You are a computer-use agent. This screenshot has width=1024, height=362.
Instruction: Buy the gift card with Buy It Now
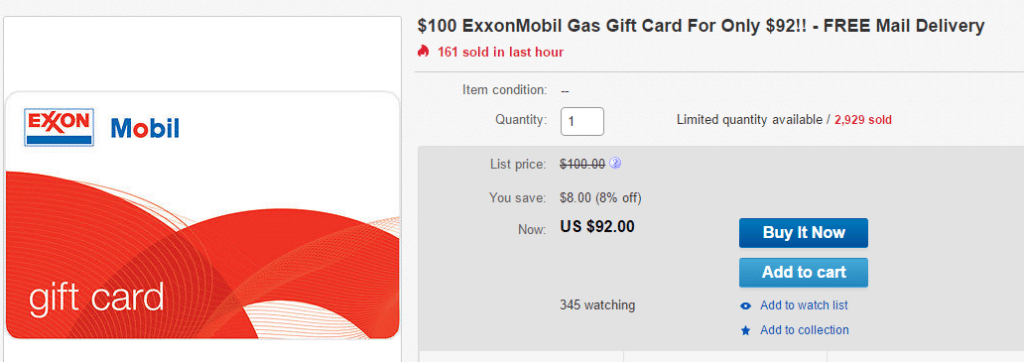coord(803,233)
